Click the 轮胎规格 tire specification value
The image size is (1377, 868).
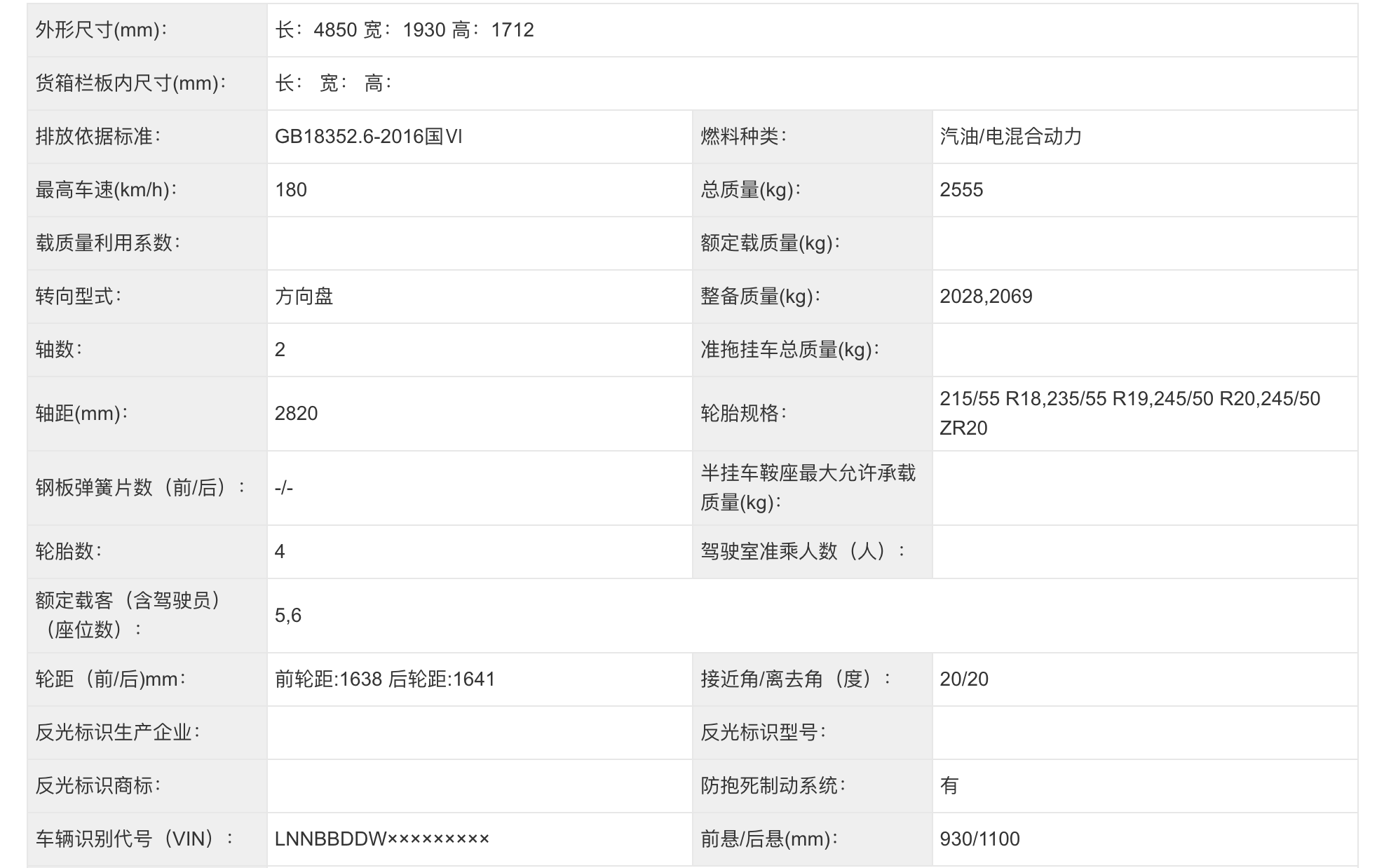1129,413
